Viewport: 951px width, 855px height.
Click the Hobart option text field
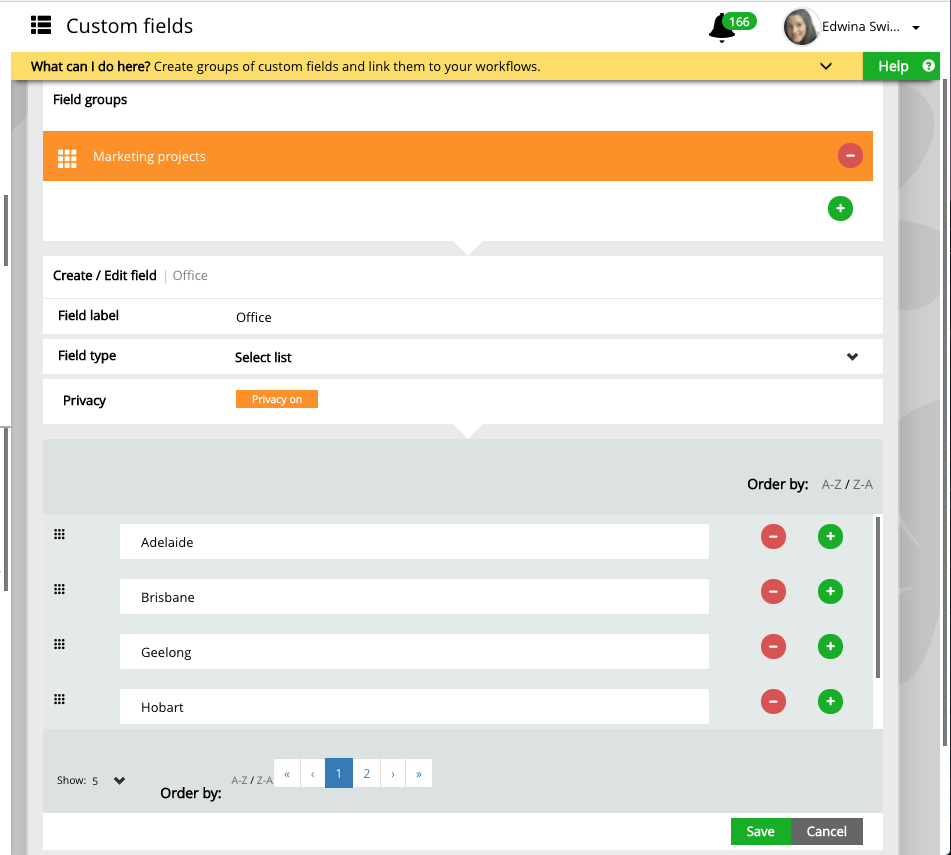[414, 706]
